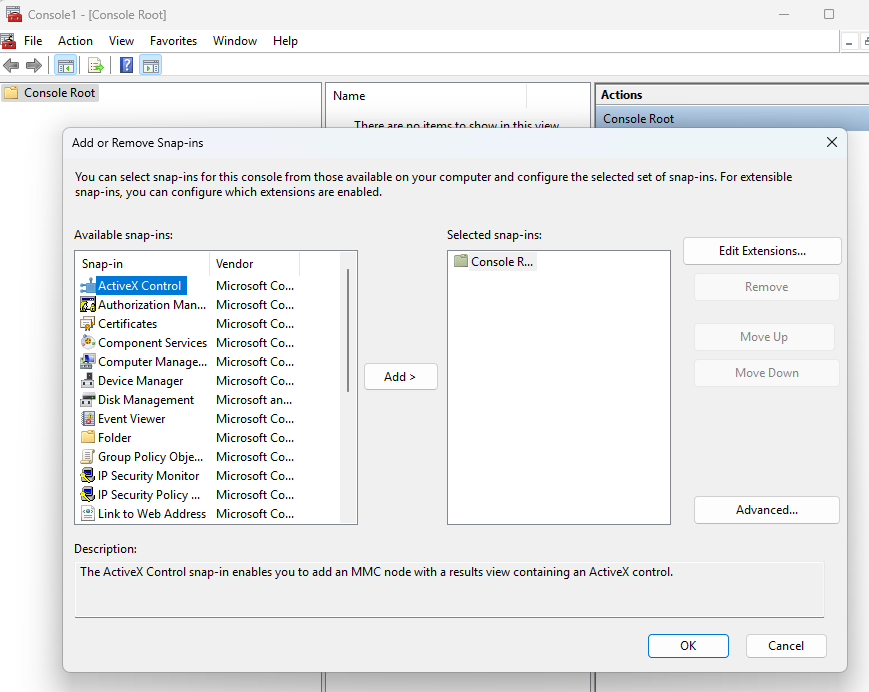Image resolution: width=869 pixels, height=692 pixels.
Task: Click the Available snap-ins vertical scrollbar
Action: point(348,330)
